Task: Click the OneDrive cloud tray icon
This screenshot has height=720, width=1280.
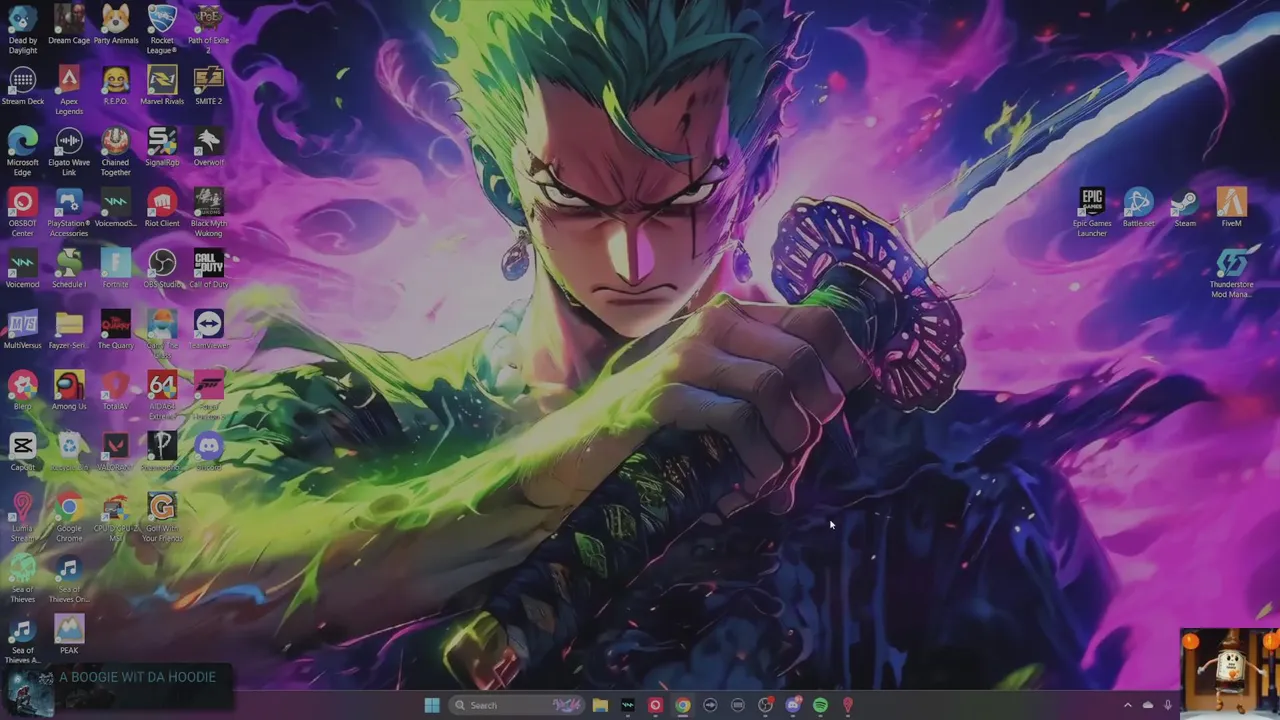Action: click(x=1148, y=705)
